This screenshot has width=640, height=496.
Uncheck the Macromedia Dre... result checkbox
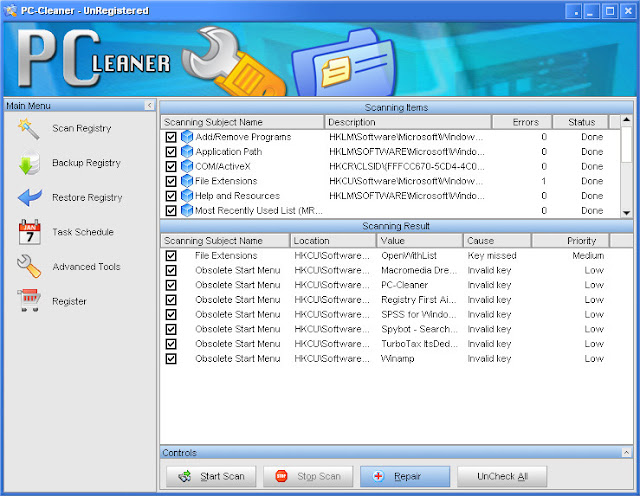[171, 271]
